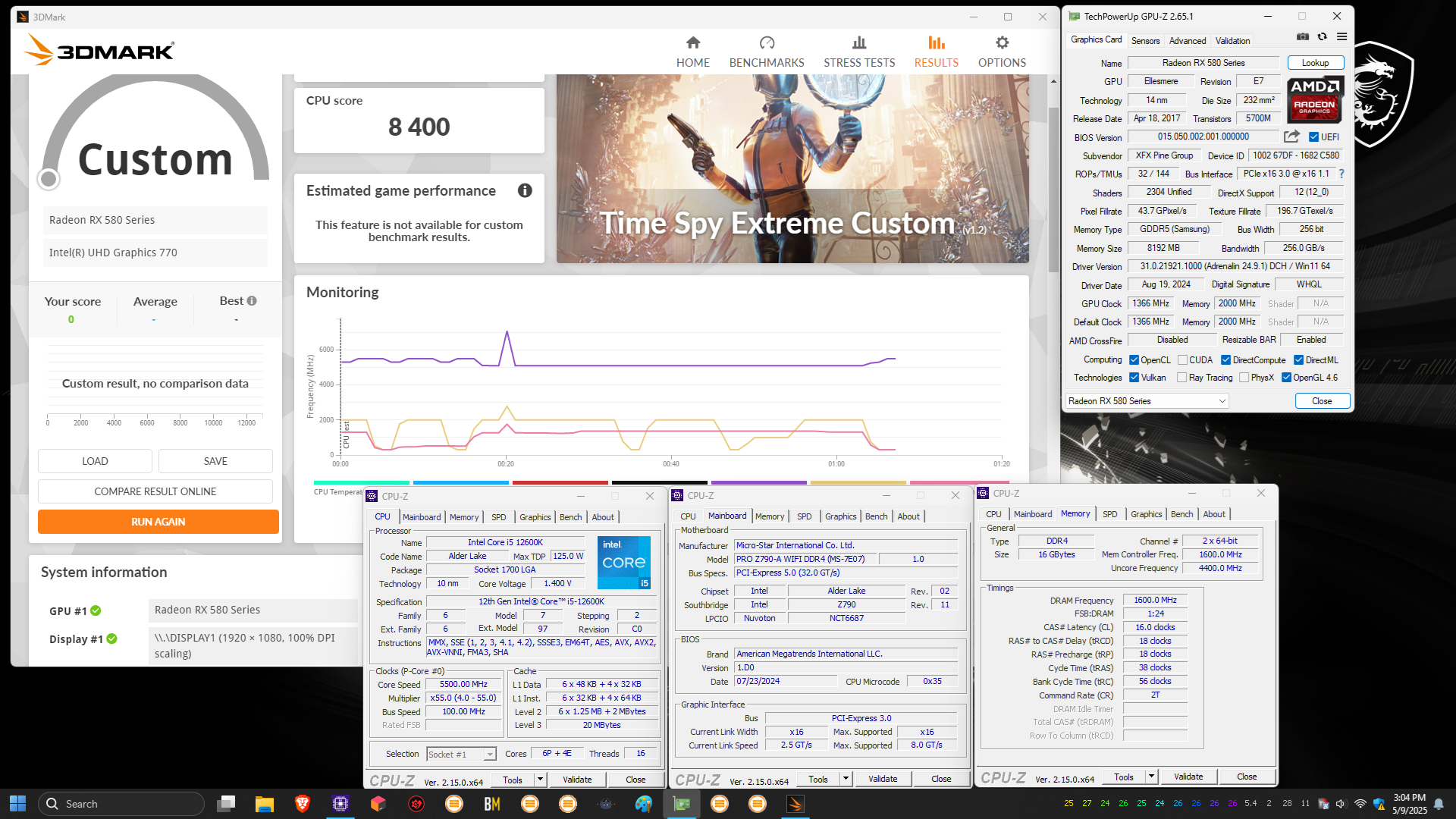Image resolution: width=1456 pixels, height=819 pixels.
Task: Open the BENCHMARKS section in 3DMark
Action: click(x=767, y=52)
